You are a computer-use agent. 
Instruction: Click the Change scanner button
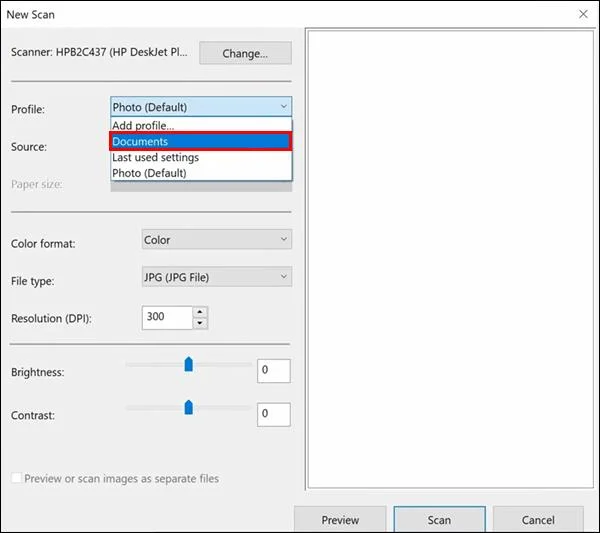coord(245,53)
